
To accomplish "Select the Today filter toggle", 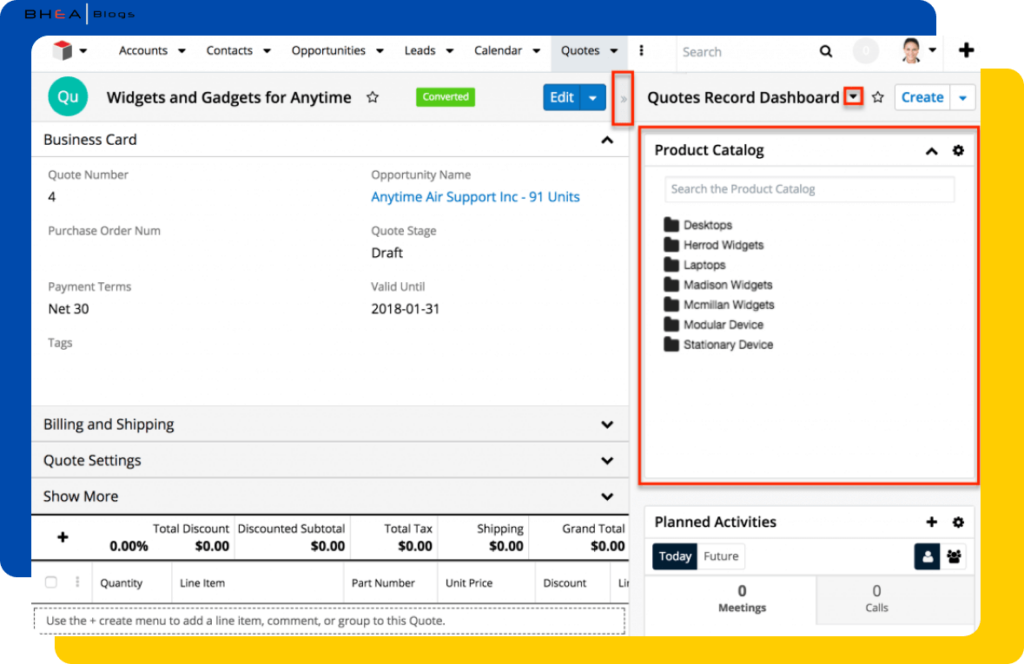I will pyautogui.click(x=675, y=556).
